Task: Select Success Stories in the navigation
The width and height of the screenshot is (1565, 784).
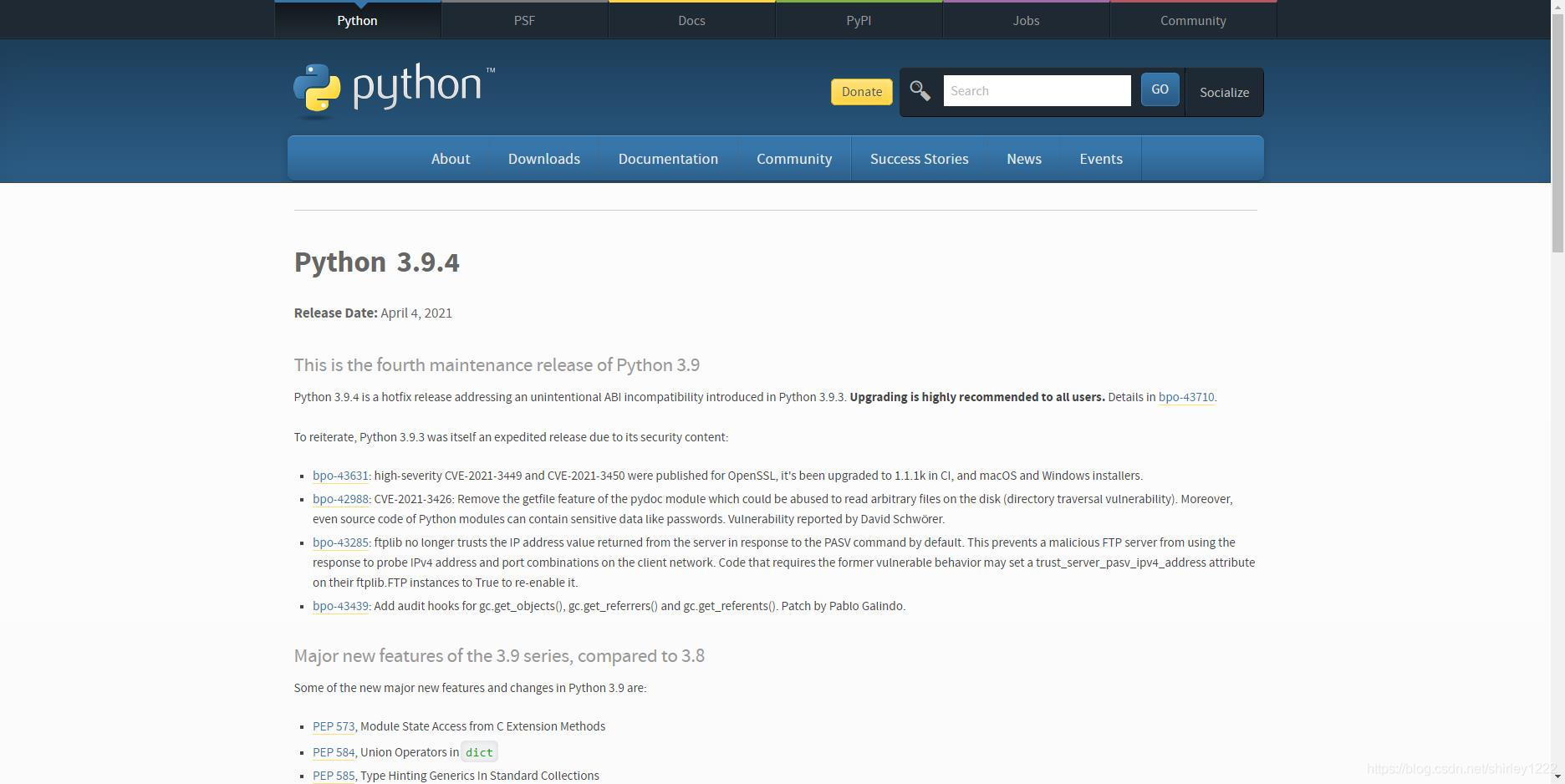Action: (919, 158)
